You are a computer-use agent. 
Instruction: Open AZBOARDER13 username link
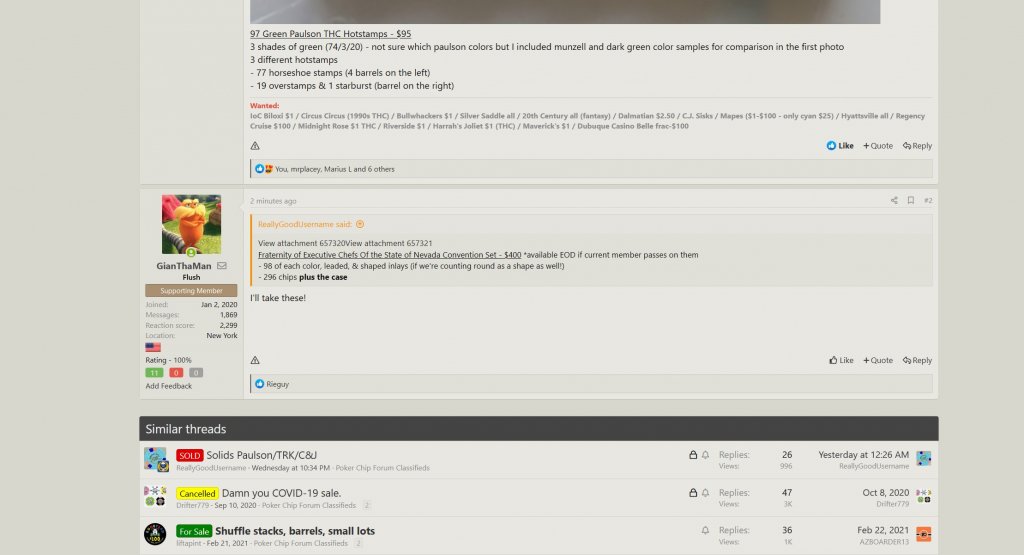point(884,542)
